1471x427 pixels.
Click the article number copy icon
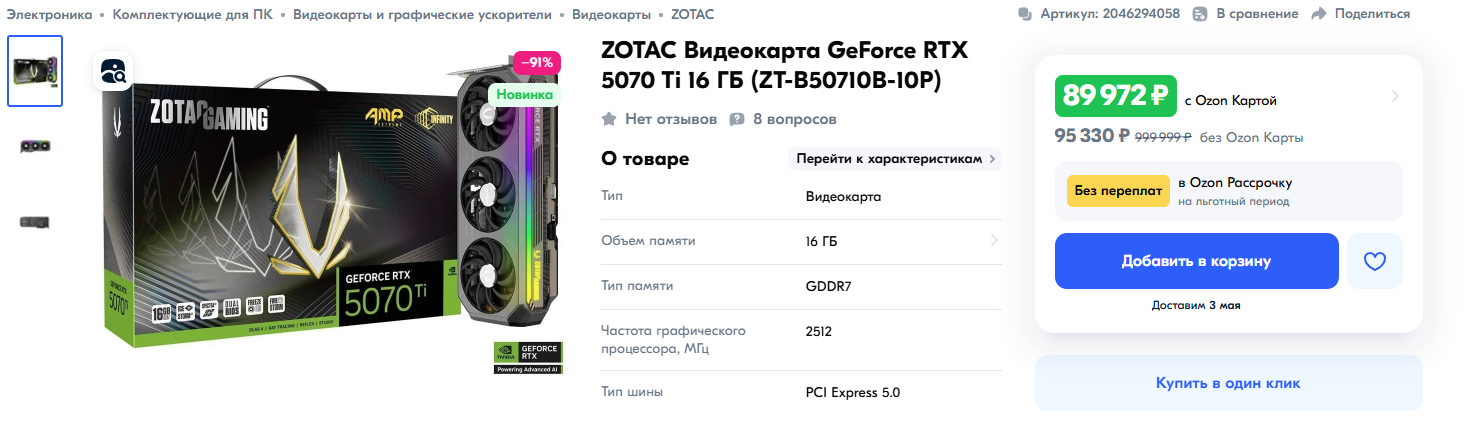pyautogui.click(x=1025, y=14)
